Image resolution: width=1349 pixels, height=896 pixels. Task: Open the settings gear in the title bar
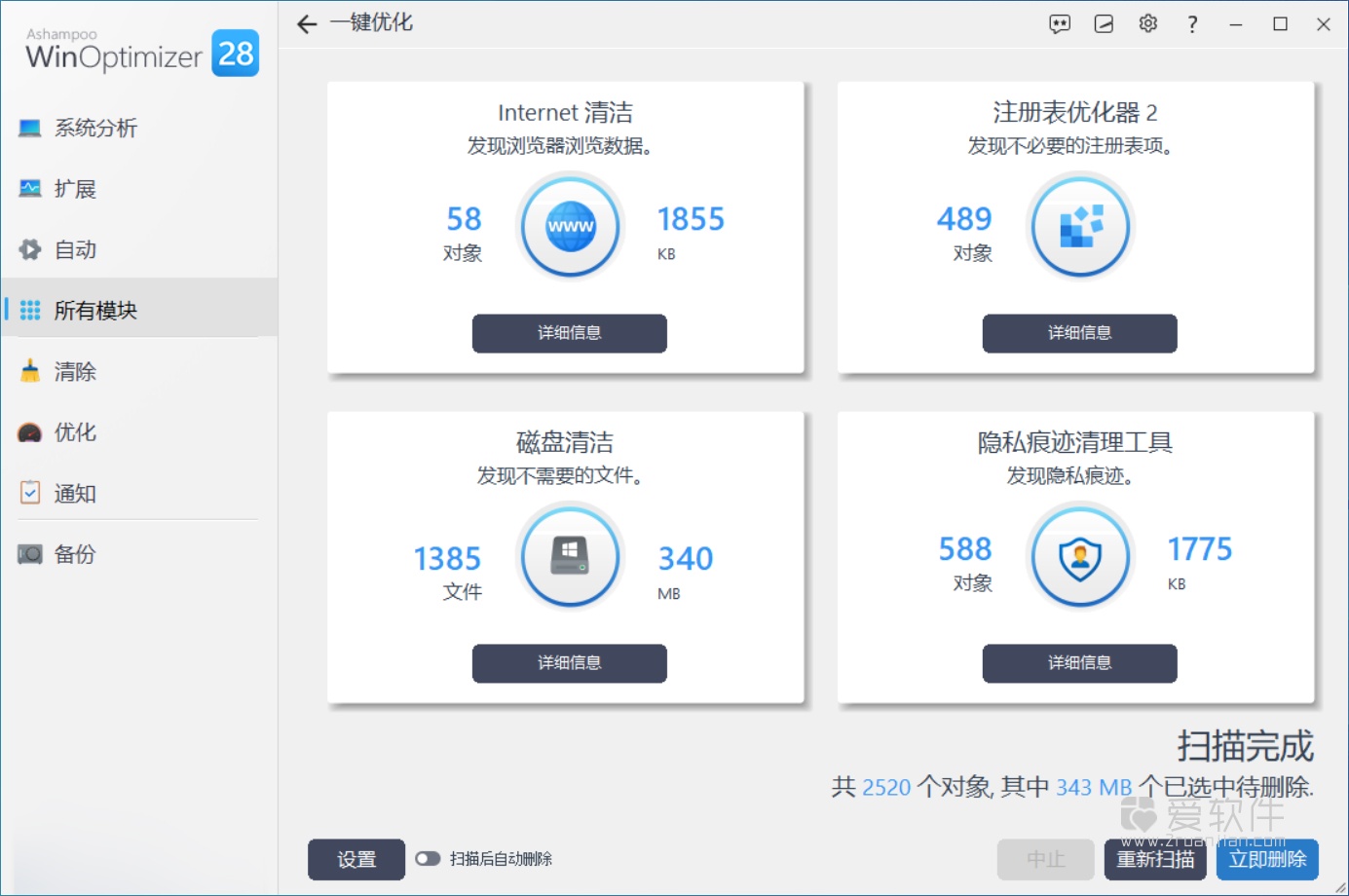pyautogui.click(x=1147, y=23)
